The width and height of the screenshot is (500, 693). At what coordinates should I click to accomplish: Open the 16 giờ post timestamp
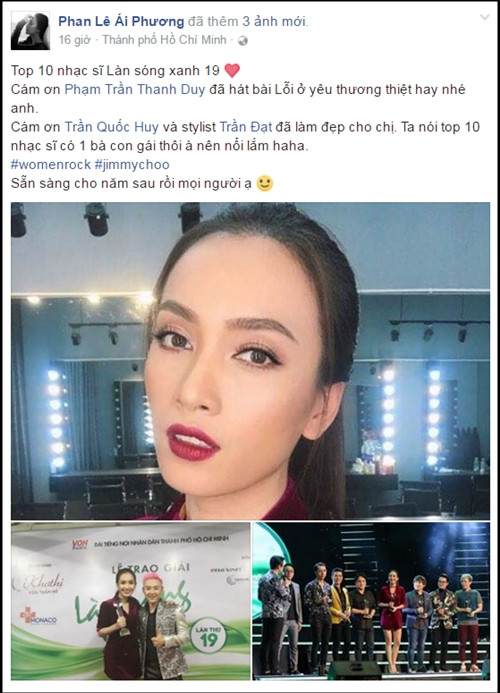pyautogui.click(x=74, y=40)
